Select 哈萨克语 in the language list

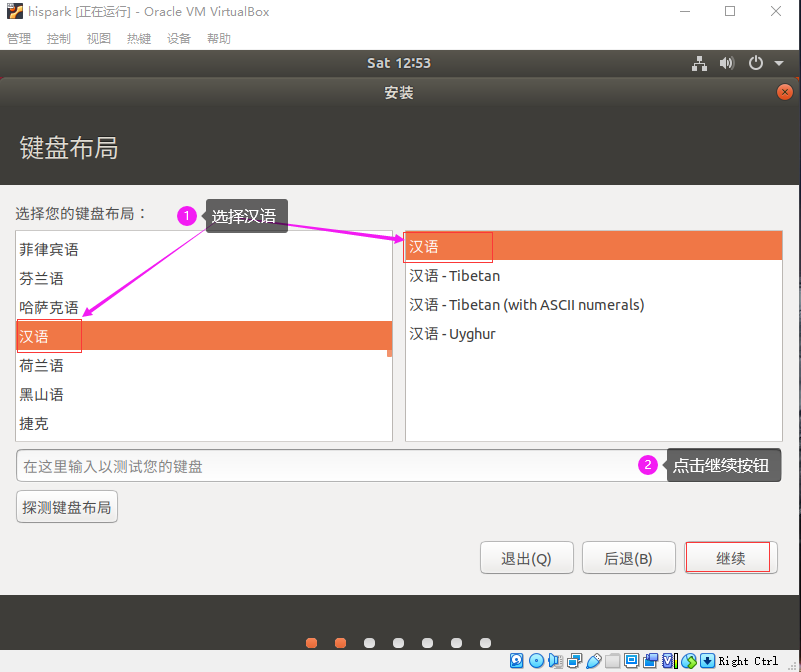204,308
